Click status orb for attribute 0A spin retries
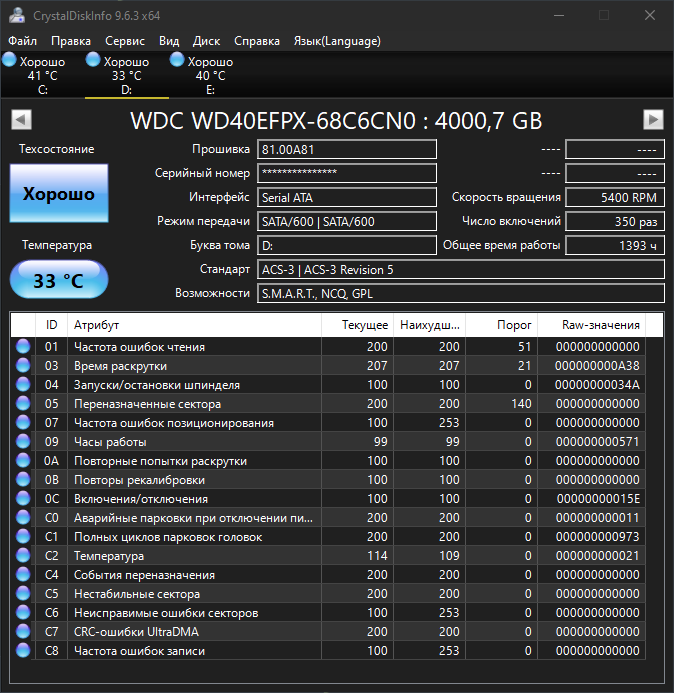 coord(23,461)
